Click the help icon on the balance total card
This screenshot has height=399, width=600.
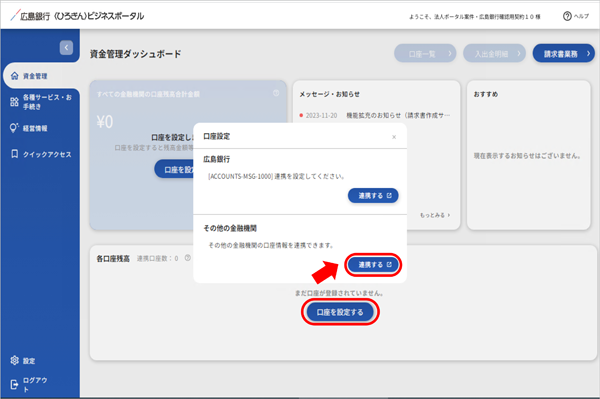coord(276,93)
